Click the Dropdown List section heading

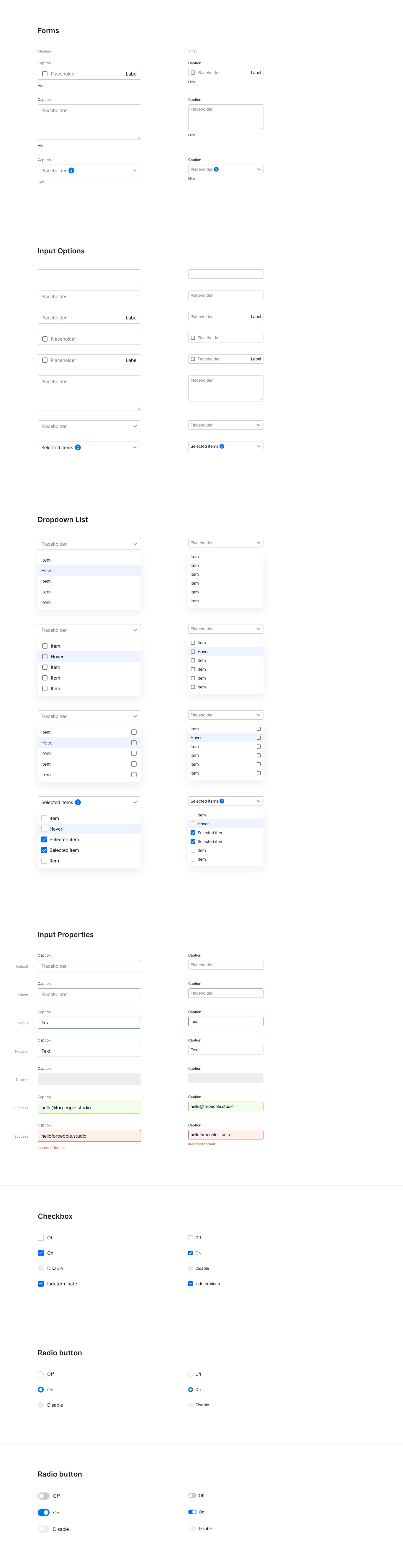tap(63, 520)
